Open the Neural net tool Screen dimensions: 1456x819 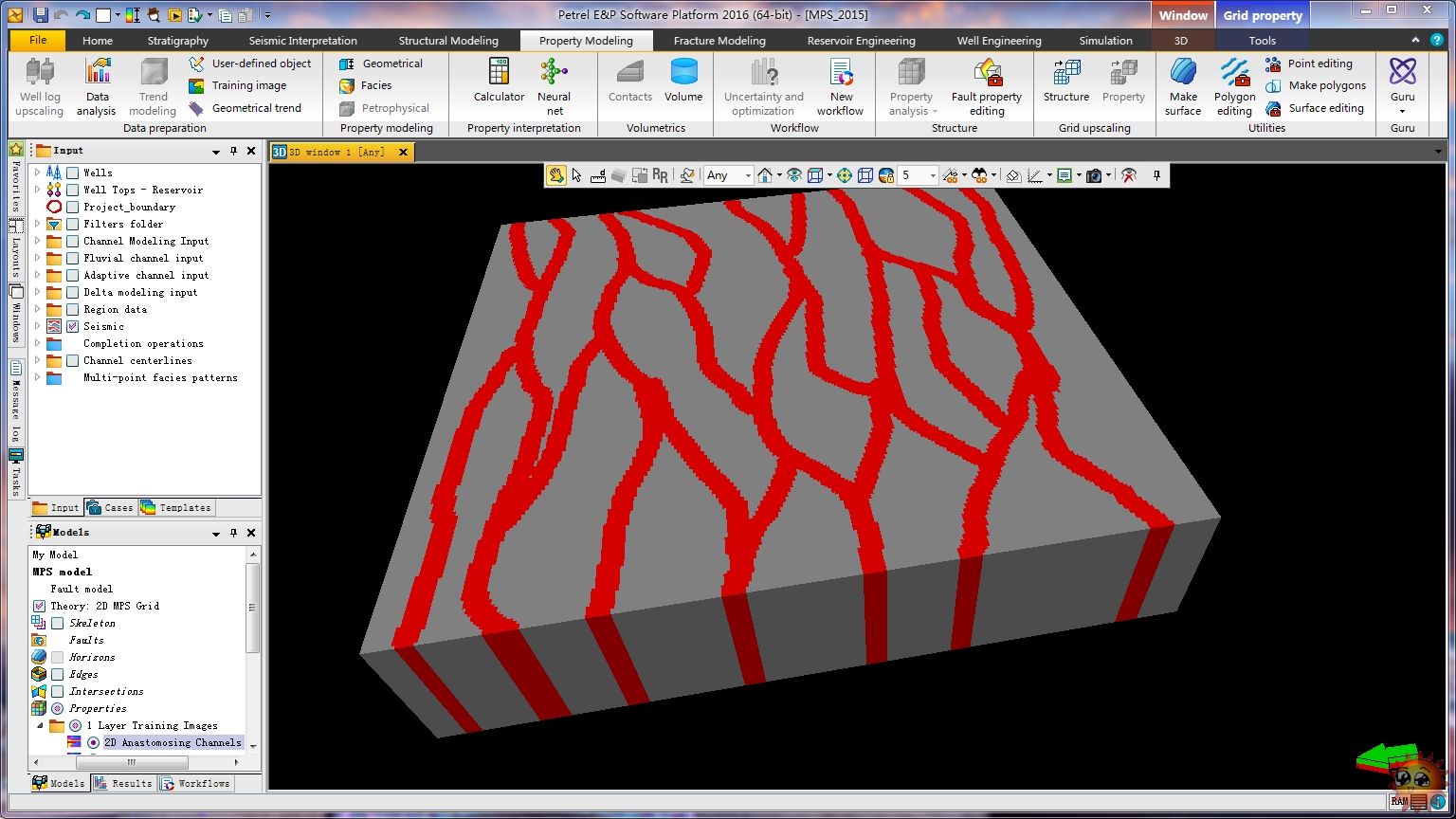(555, 87)
